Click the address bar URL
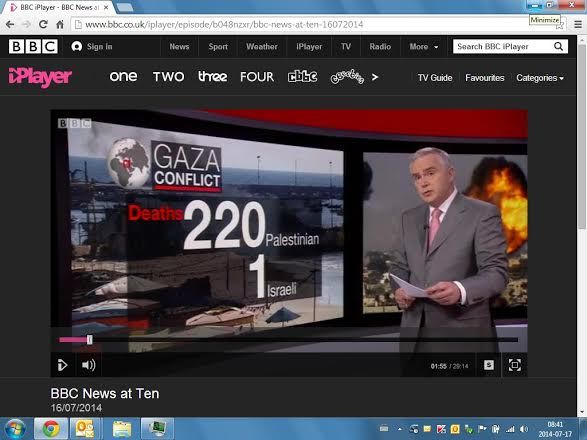This screenshot has width=587, height=440. point(224,24)
